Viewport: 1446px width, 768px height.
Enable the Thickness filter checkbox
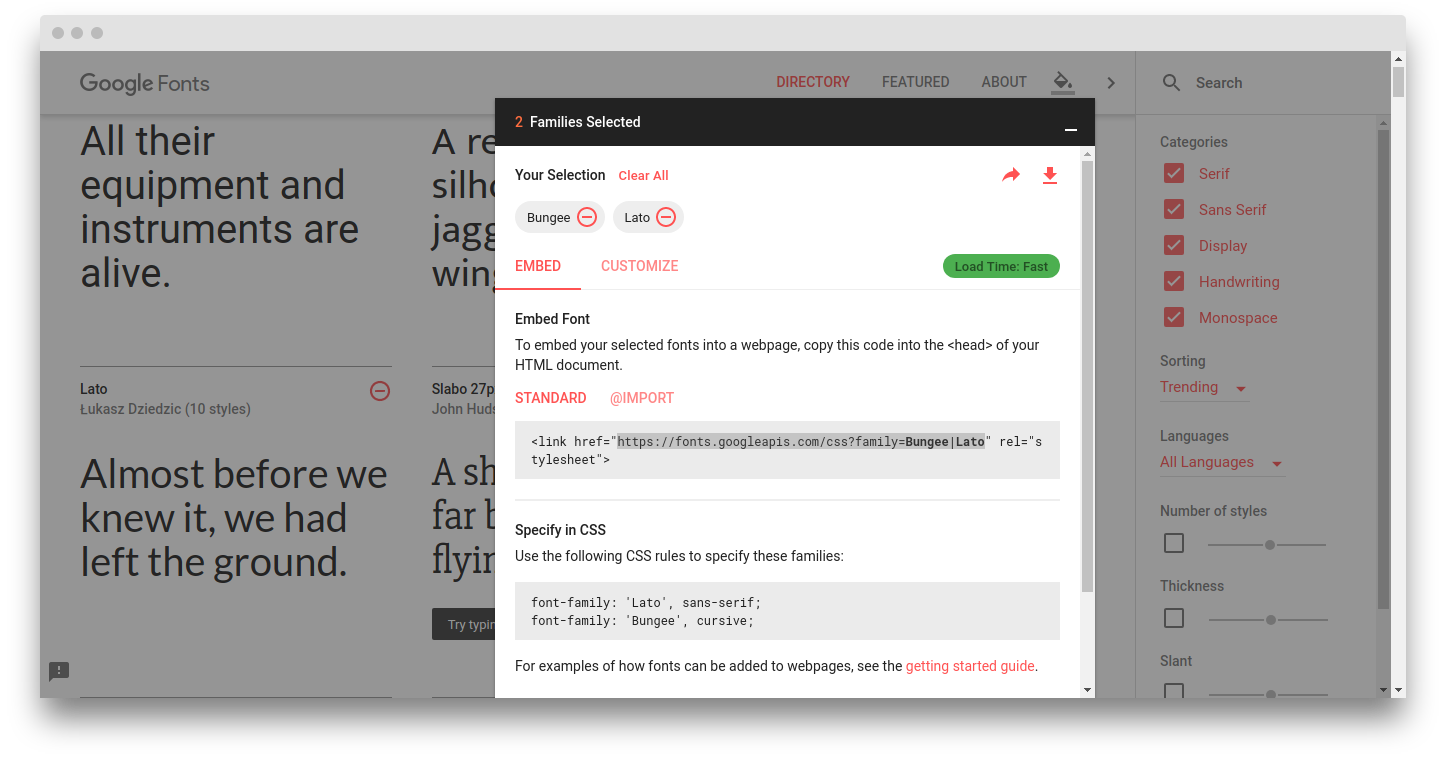(x=1174, y=618)
